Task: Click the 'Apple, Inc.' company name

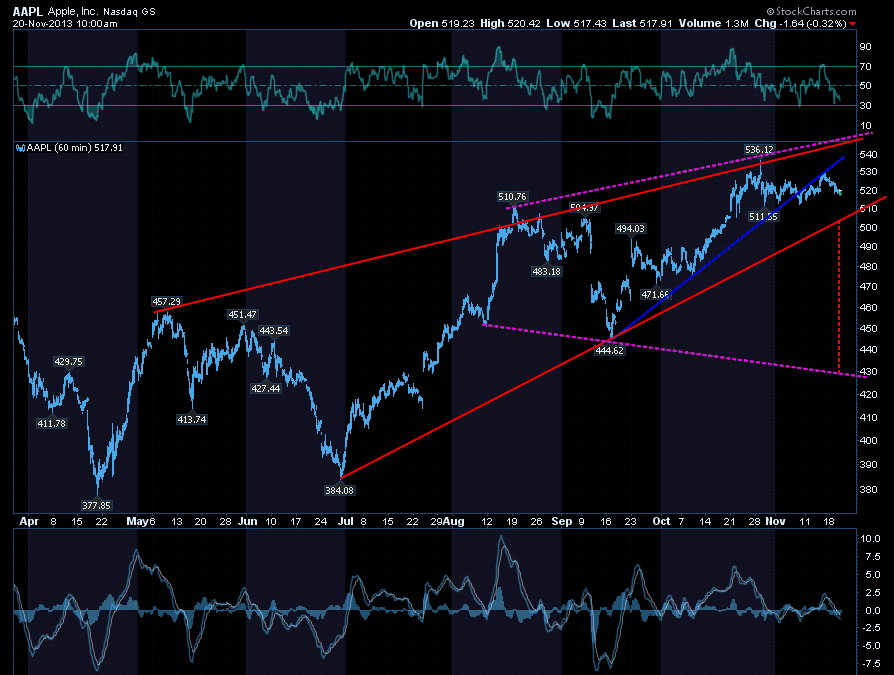Action: click(74, 11)
